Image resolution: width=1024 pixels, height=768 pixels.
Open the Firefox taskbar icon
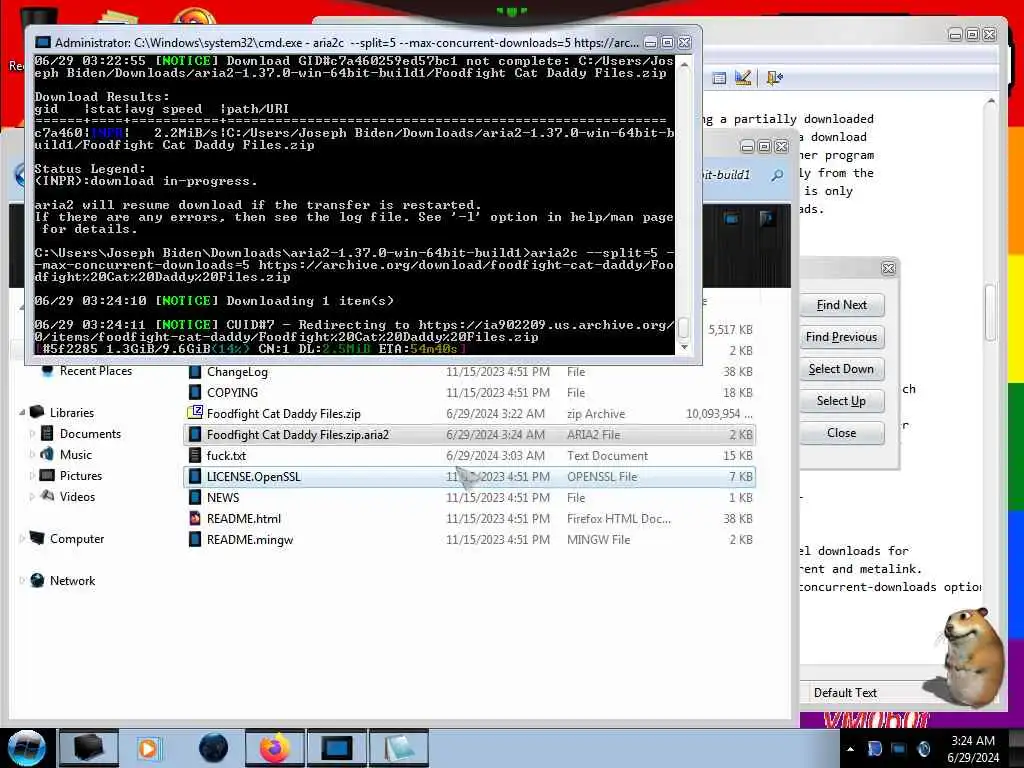pos(275,748)
